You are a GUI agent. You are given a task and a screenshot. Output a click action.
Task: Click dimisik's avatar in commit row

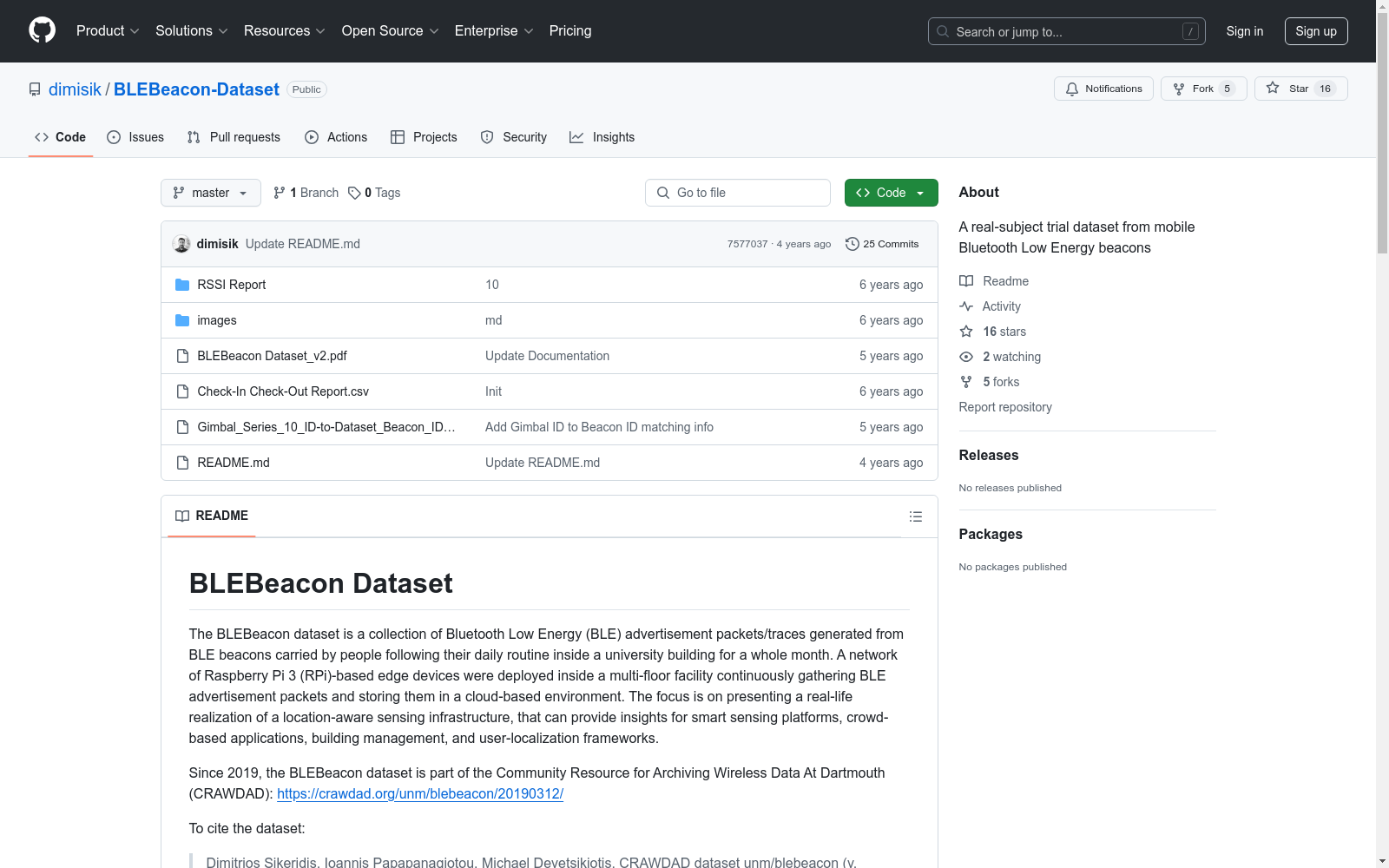181,244
